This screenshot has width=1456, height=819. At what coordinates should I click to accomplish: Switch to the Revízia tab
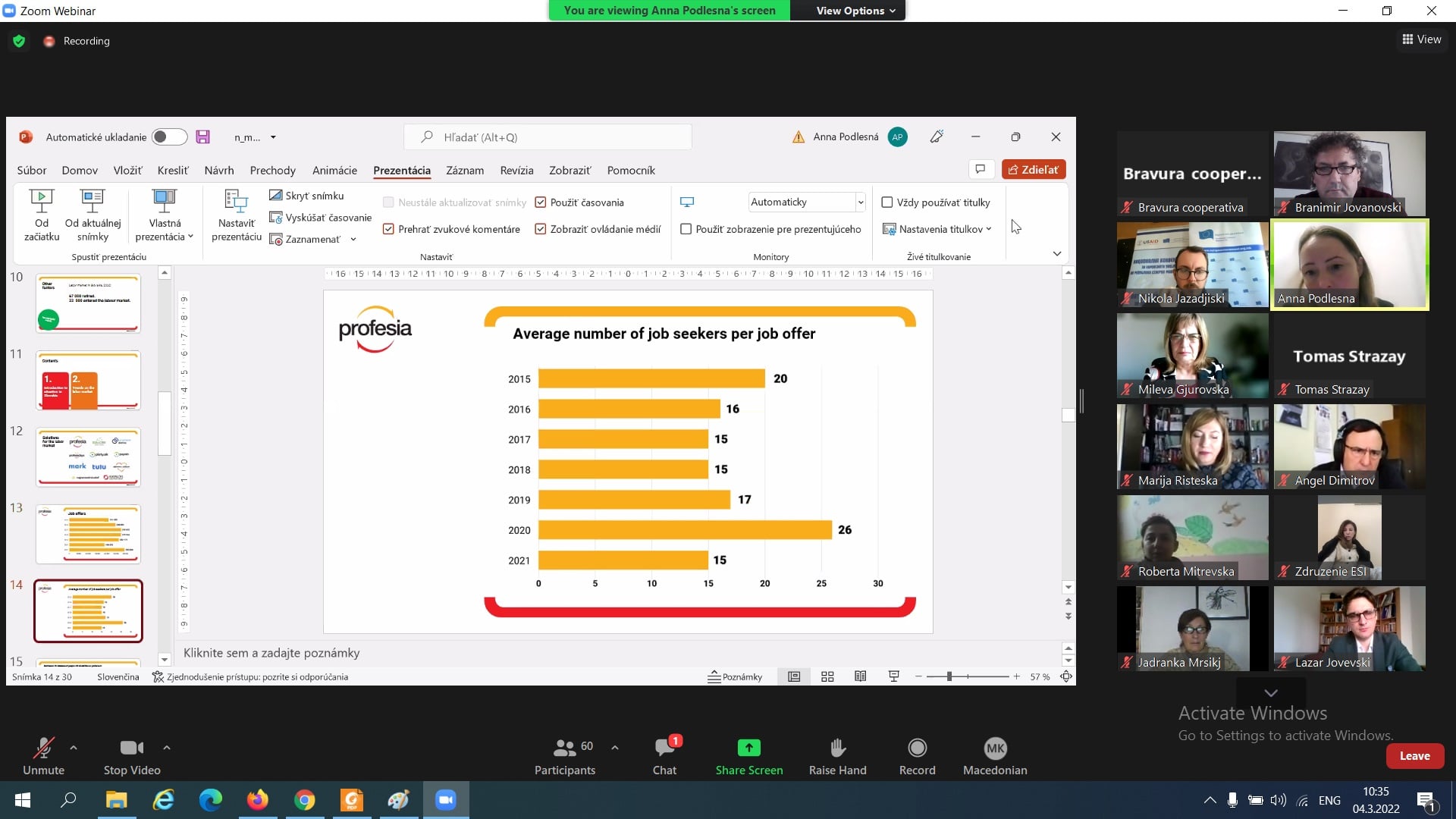(x=516, y=171)
